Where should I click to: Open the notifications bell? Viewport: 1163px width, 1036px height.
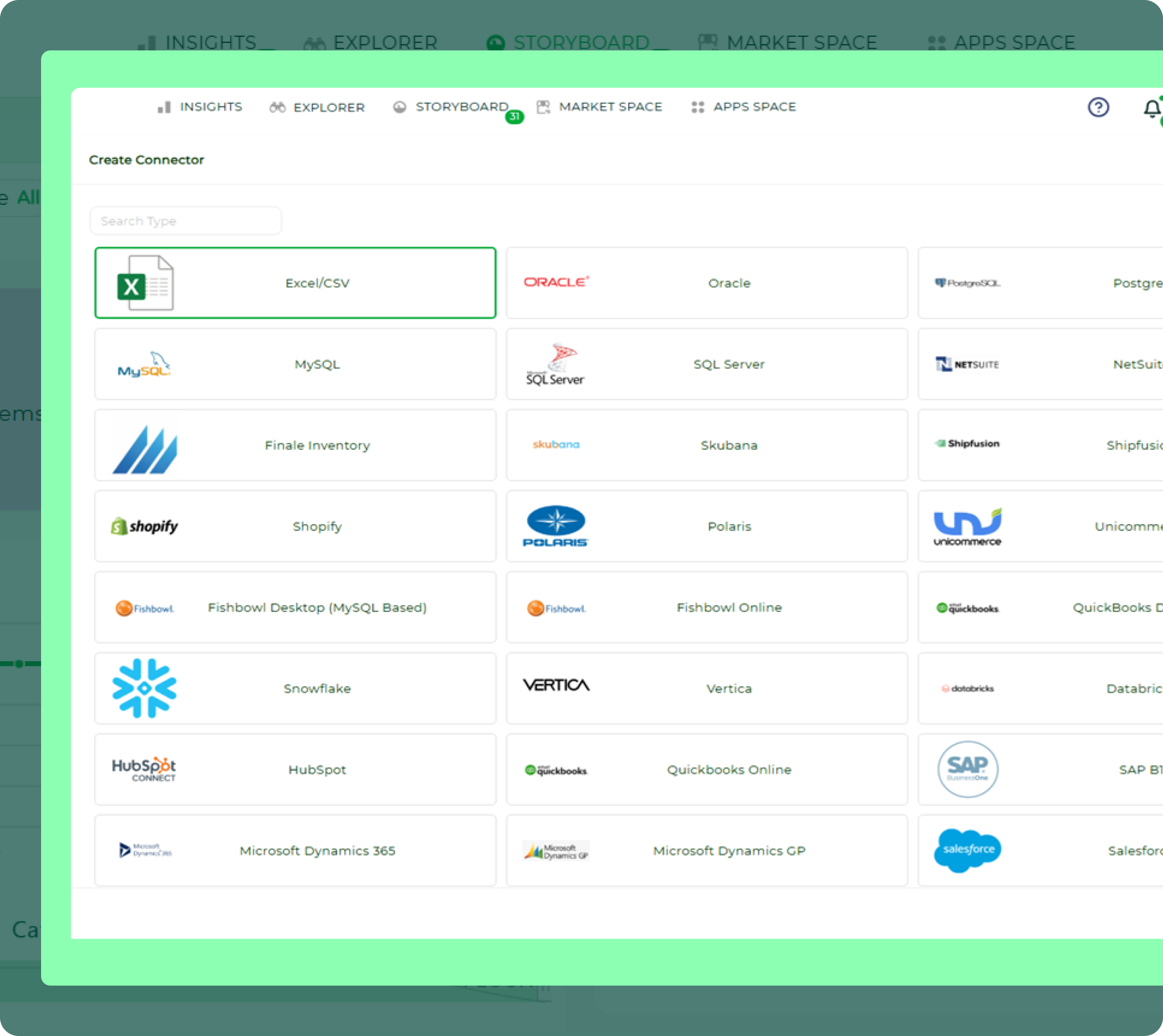1152,108
